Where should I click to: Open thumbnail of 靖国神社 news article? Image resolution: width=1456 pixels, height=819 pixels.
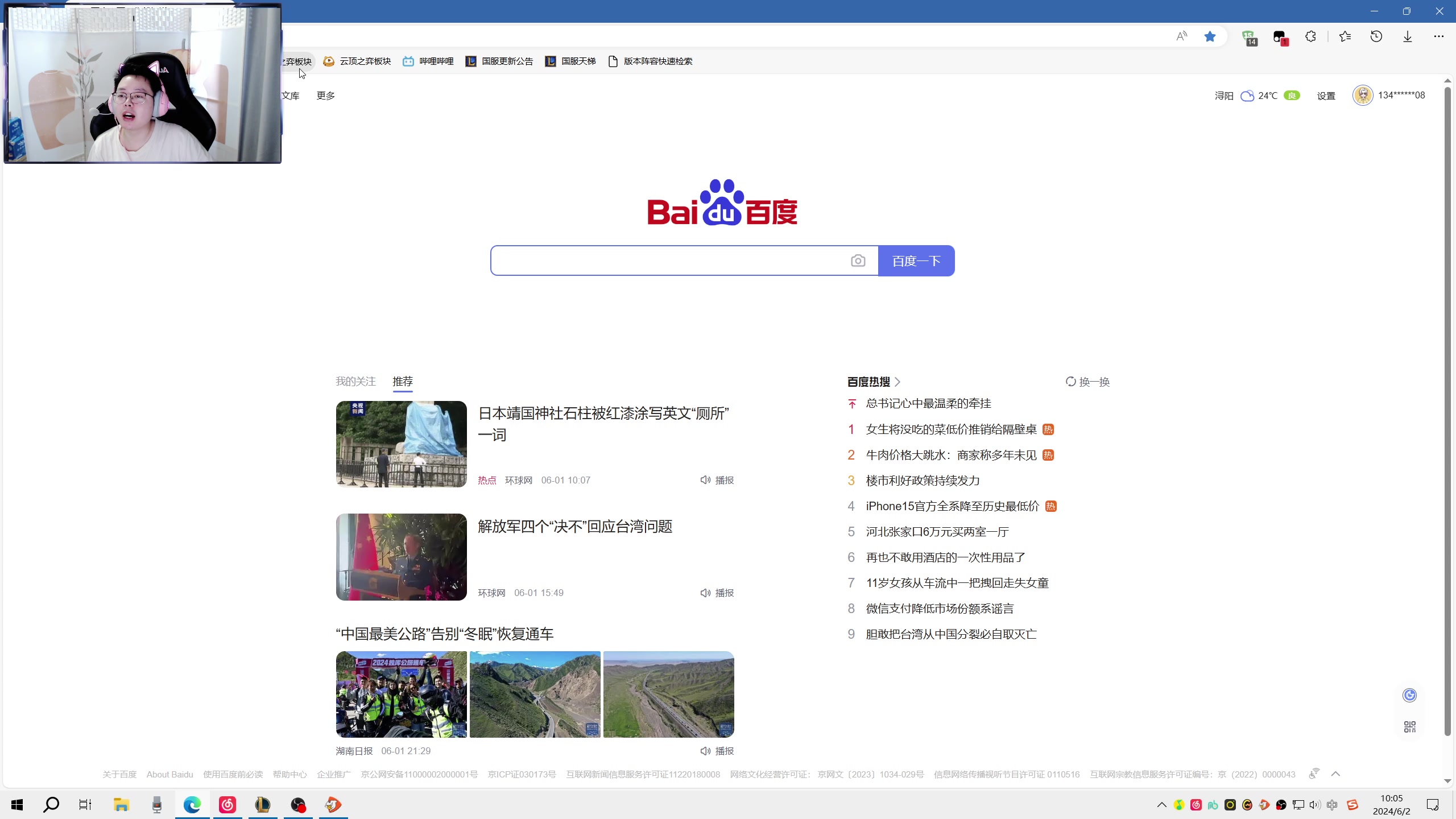402,444
